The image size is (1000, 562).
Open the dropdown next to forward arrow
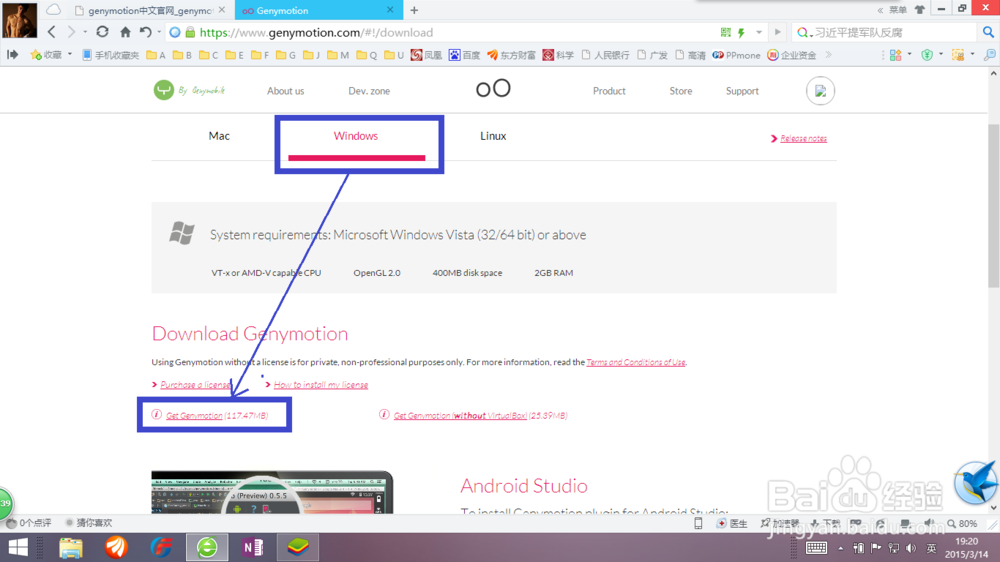pyautogui.click(x=85, y=32)
